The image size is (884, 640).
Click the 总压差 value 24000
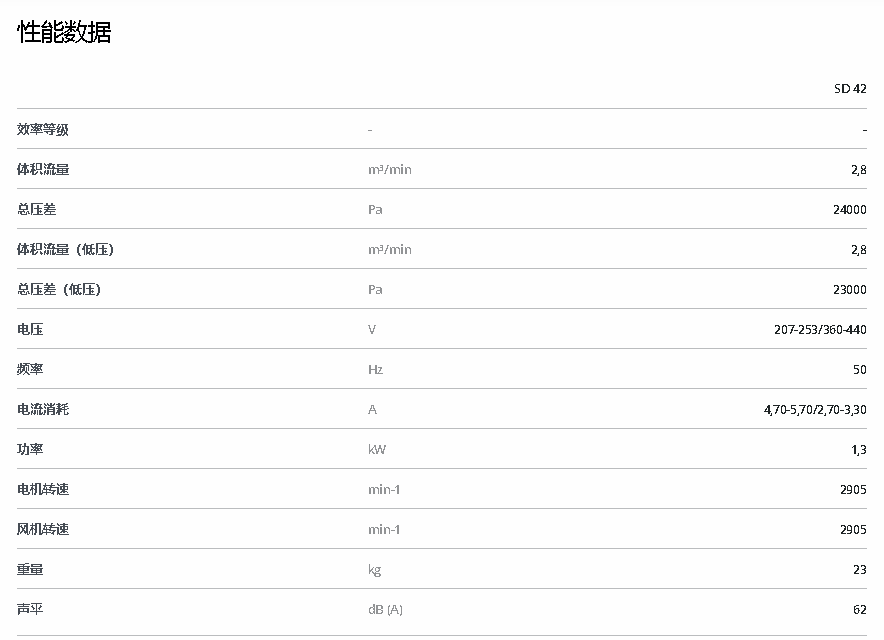click(x=850, y=209)
